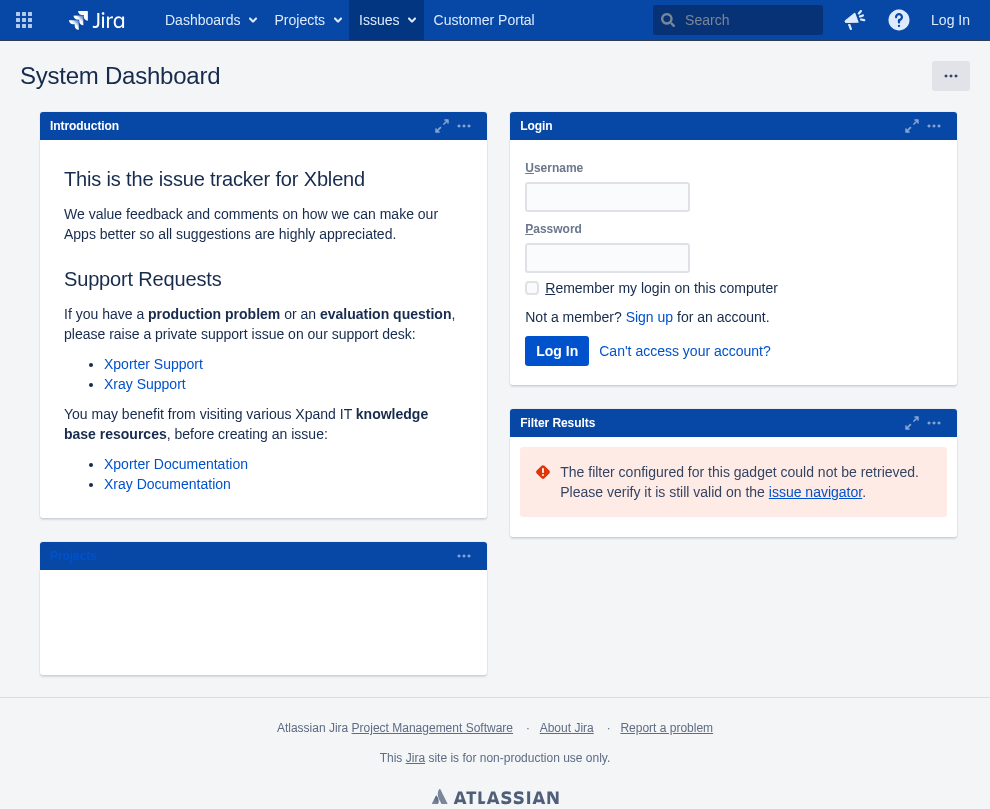The image size is (990, 809).
Task: Open Can't access your account link
Action: pyautogui.click(x=684, y=351)
